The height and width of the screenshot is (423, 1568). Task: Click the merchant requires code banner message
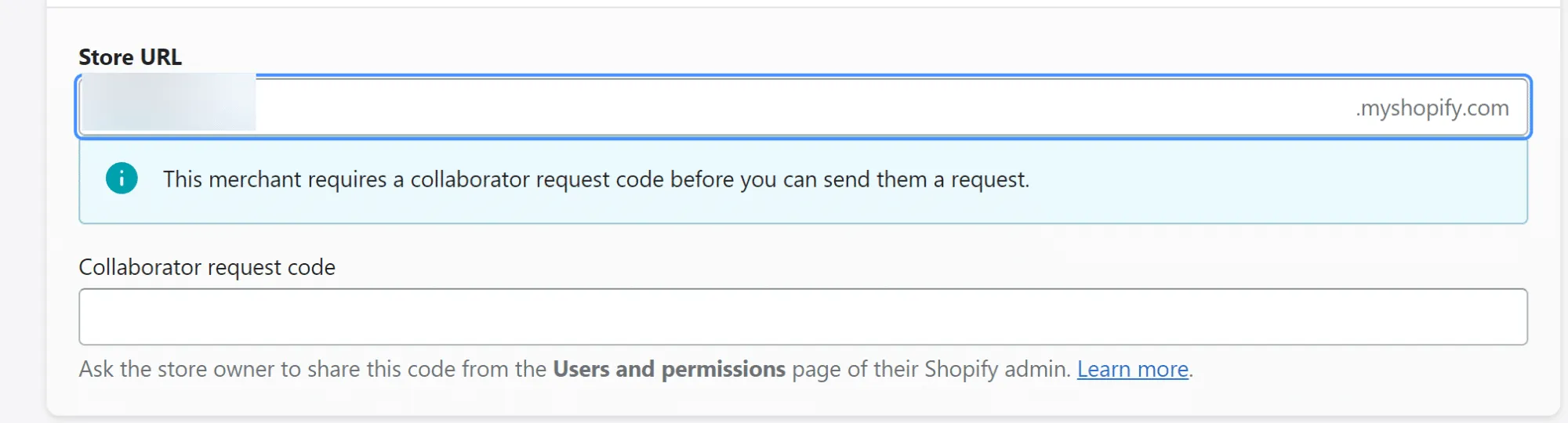point(596,179)
